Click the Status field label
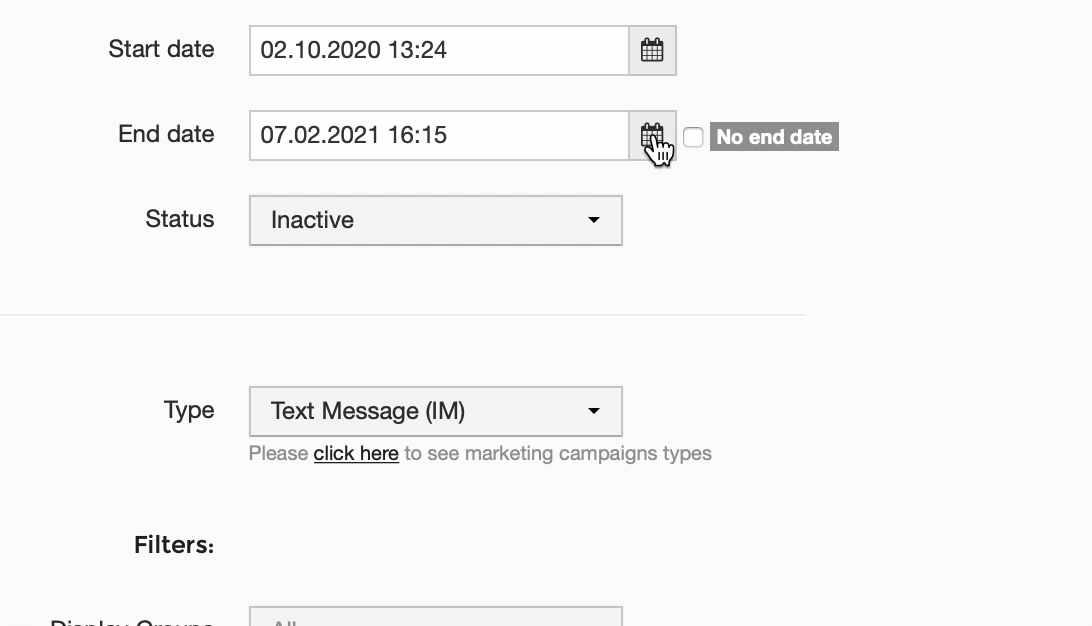 click(x=180, y=219)
